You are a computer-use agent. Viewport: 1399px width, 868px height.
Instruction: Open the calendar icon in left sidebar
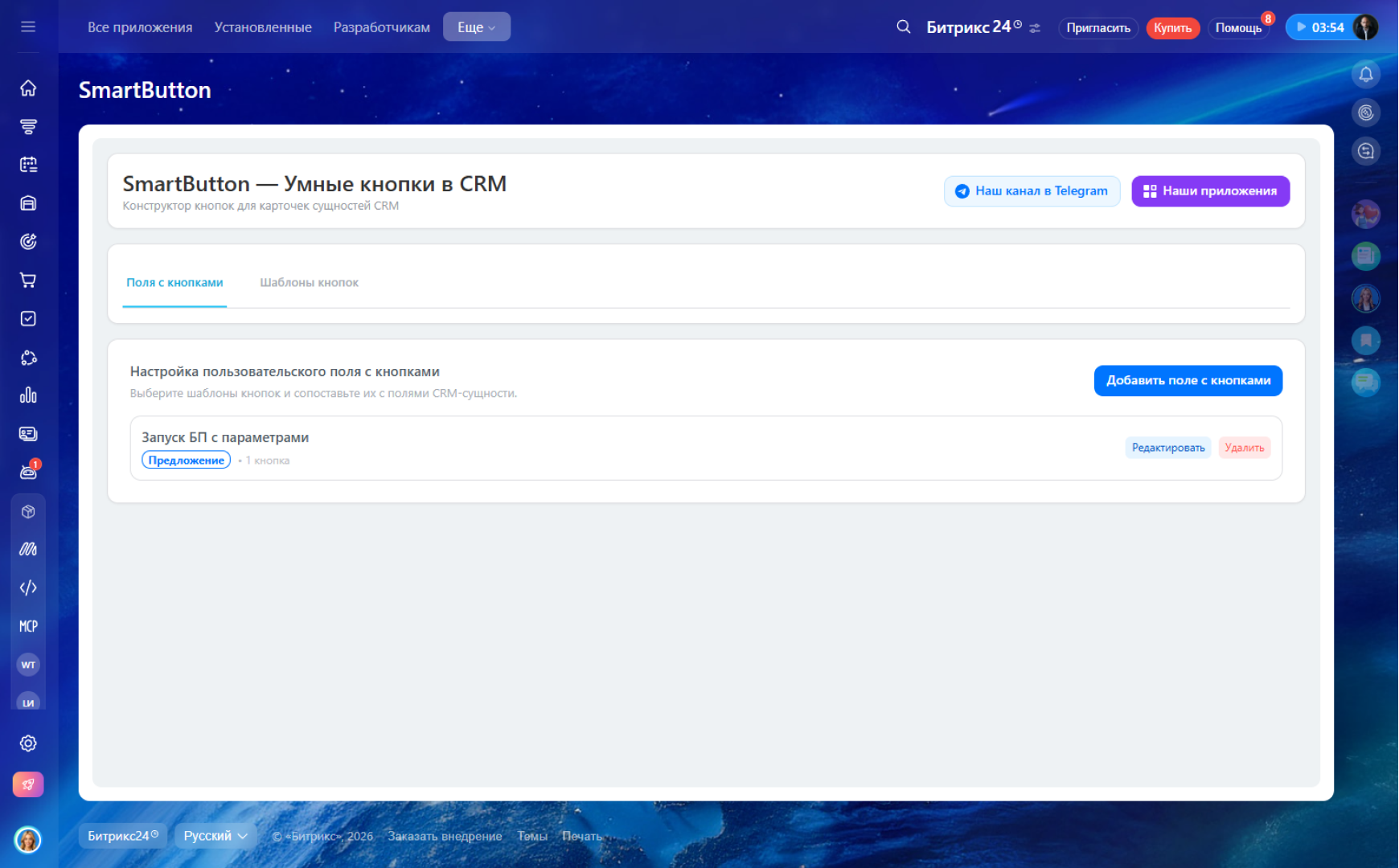[28, 165]
